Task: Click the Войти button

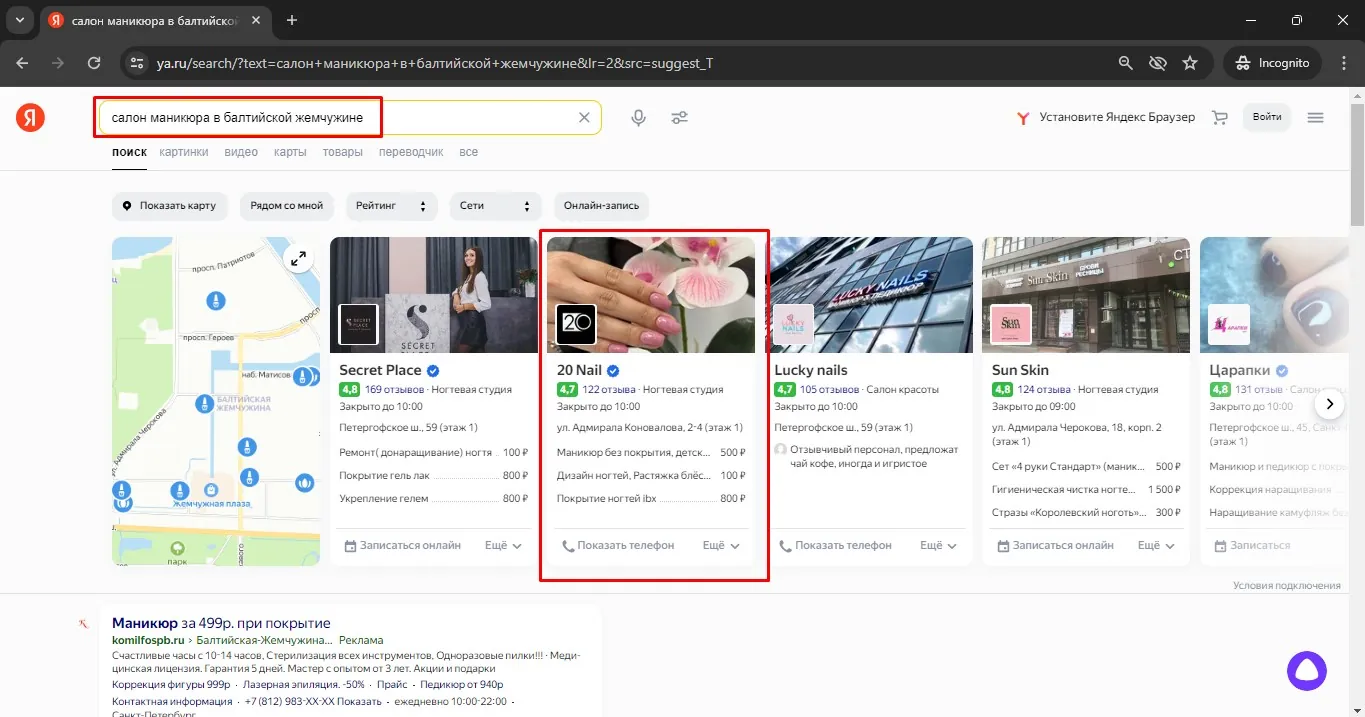Action: (1267, 117)
